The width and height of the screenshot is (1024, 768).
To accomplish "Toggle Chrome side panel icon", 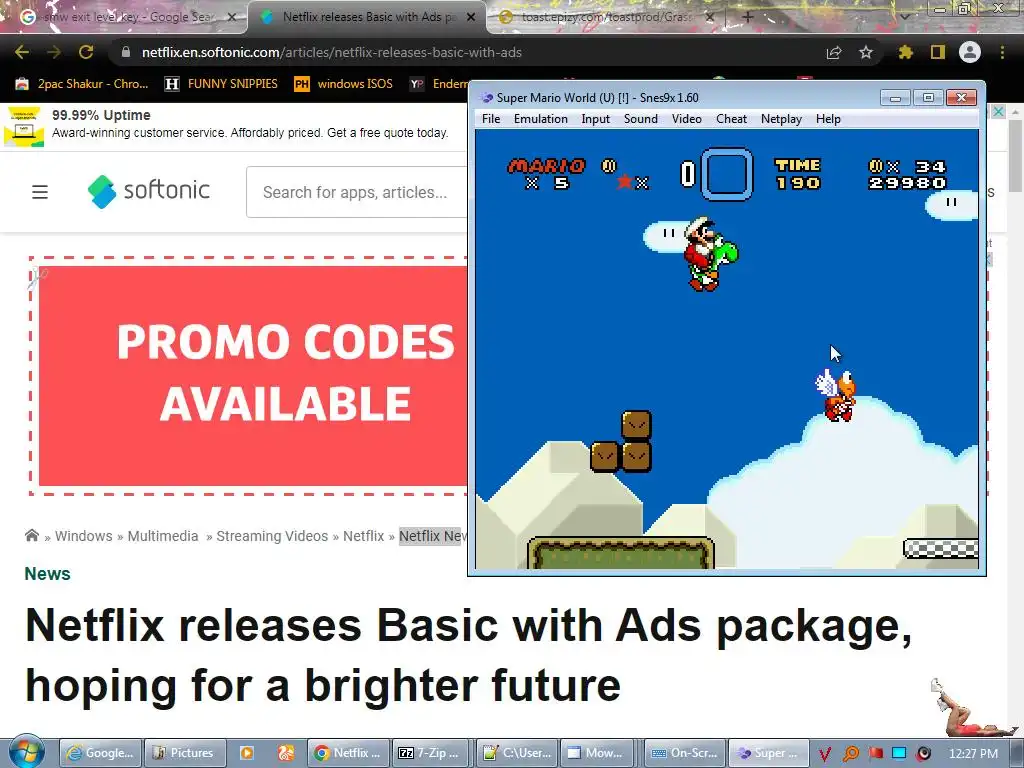I will point(938,52).
